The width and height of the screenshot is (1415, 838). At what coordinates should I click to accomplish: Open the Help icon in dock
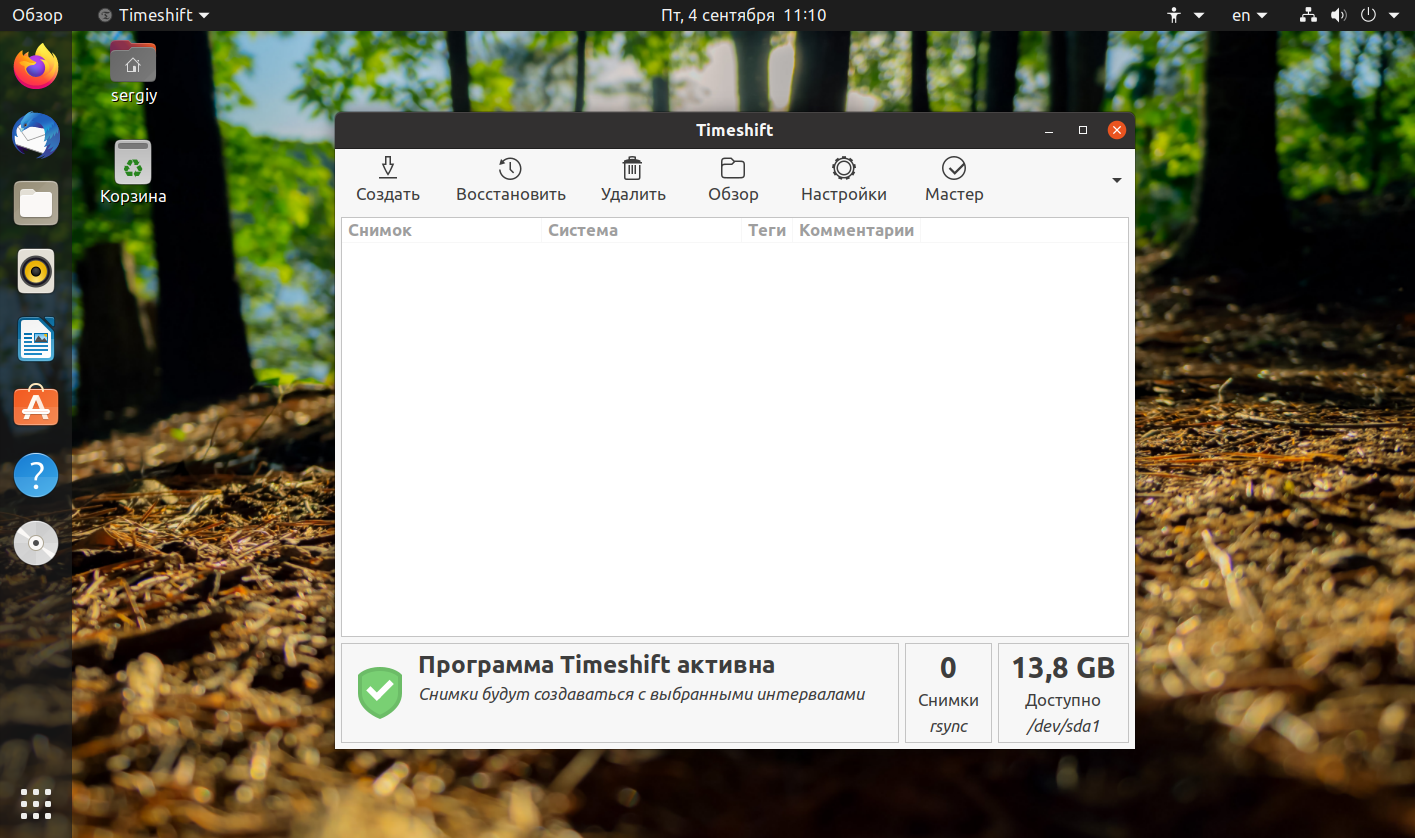pos(36,475)
